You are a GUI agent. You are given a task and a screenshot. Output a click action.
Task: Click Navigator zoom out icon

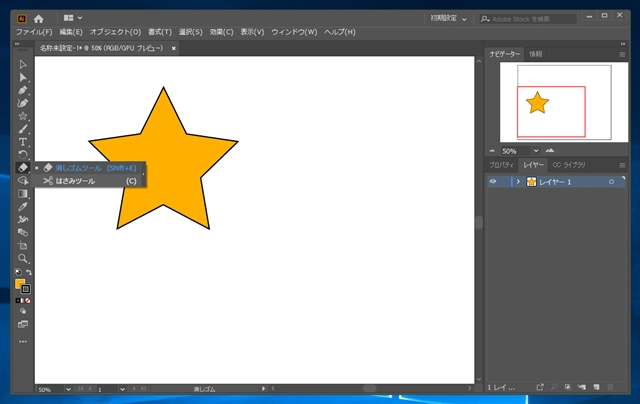(x=492, y=151)
